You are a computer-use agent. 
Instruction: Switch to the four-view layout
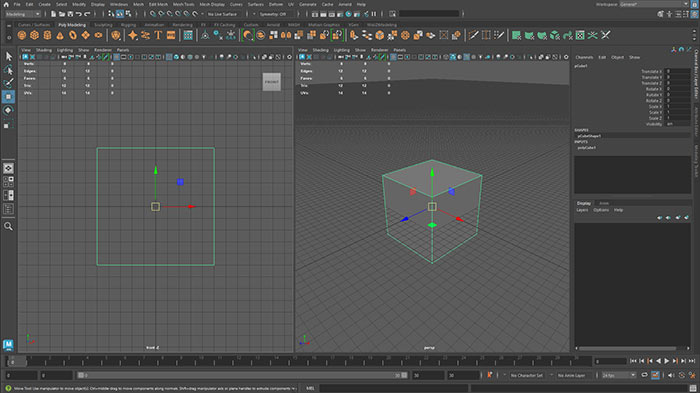pyautogui.click(x=8, y=182)
